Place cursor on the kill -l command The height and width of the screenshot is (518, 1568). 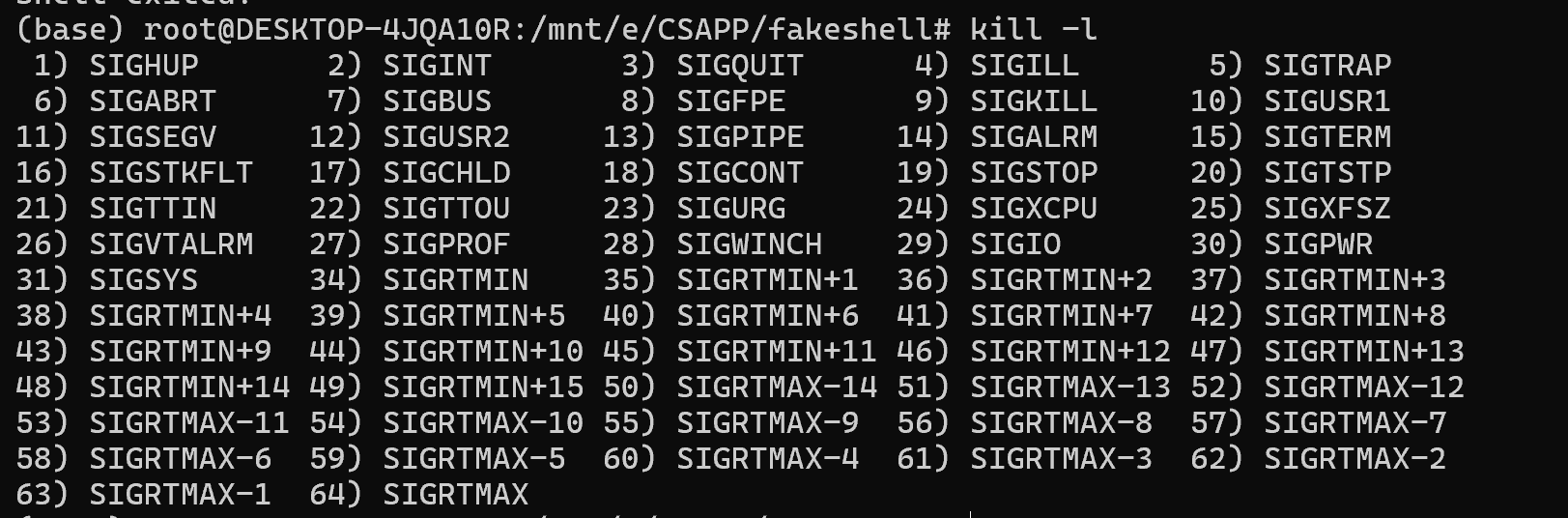click(1033, 29)
